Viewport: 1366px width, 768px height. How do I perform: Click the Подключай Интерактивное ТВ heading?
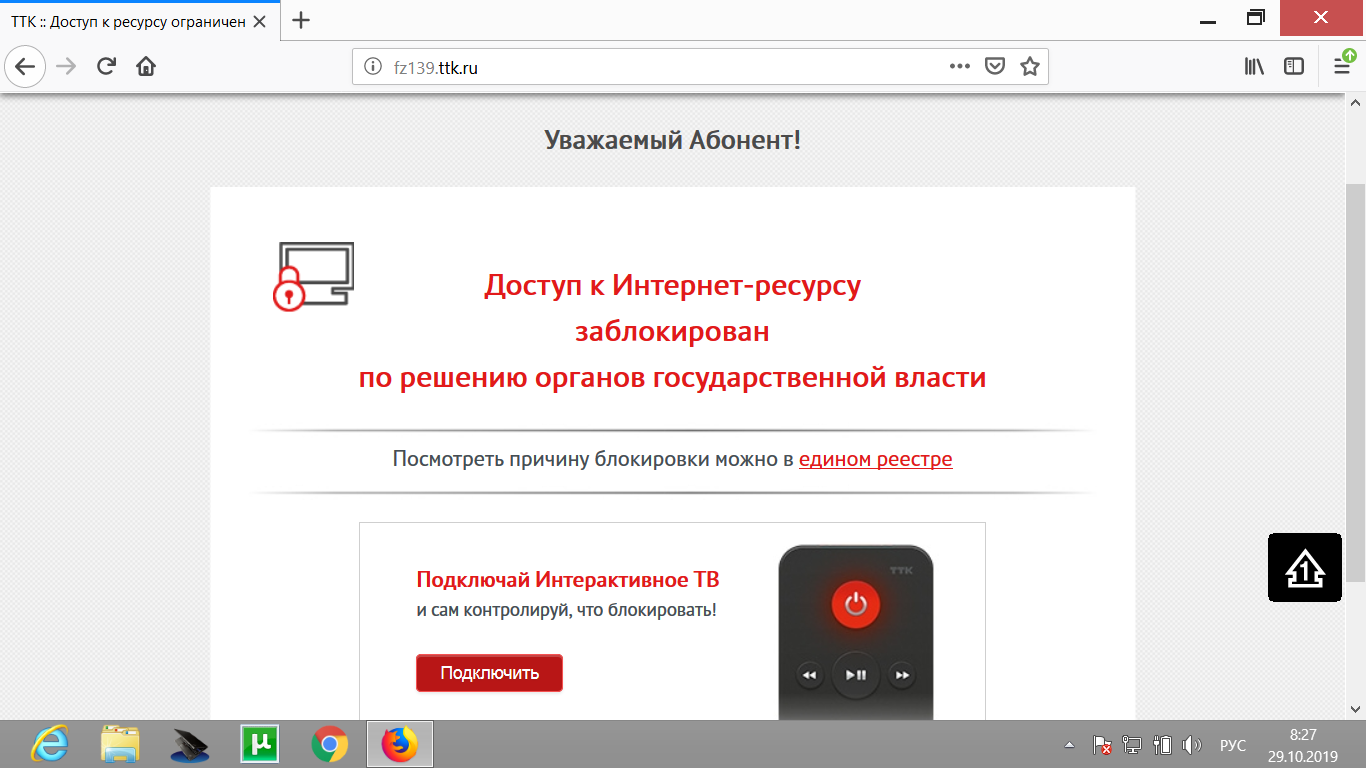(567, 580)
